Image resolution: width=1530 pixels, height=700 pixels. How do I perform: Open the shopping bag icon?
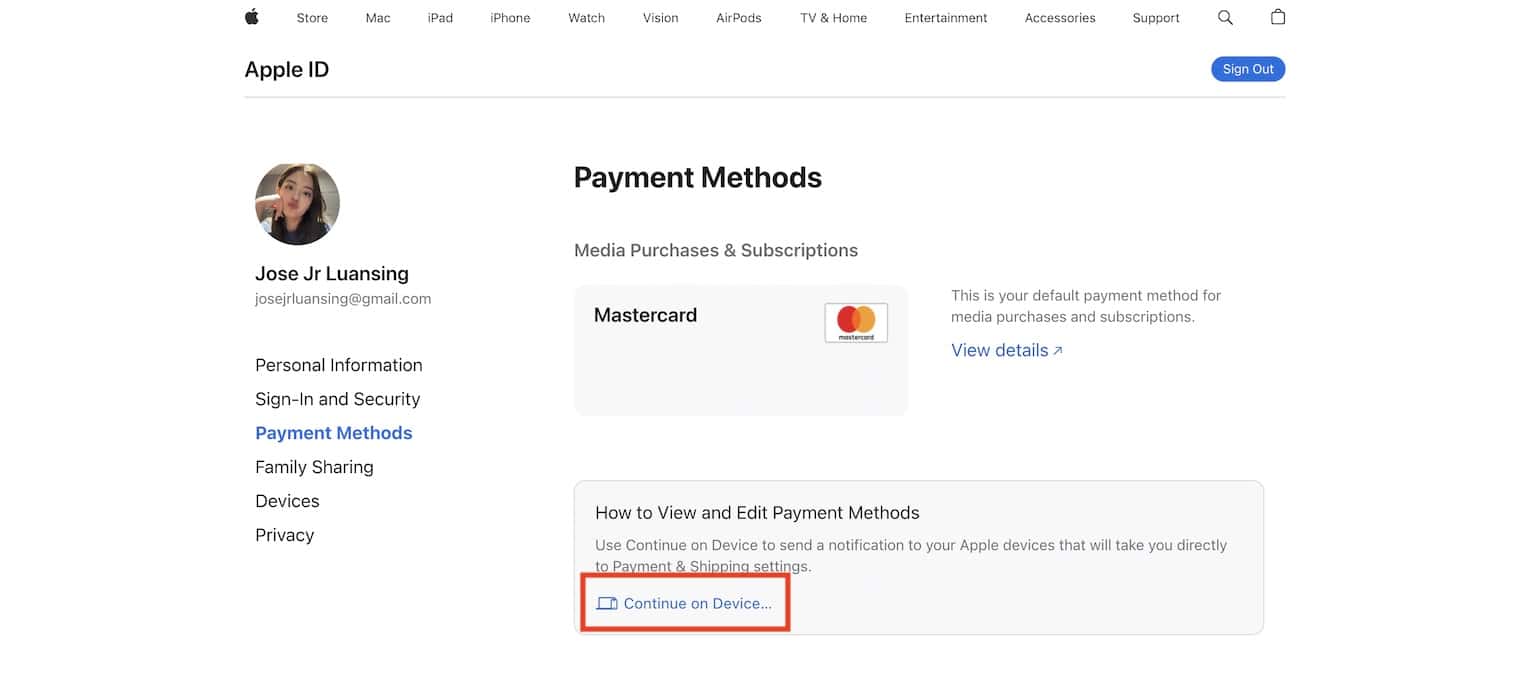pyautogui.click(x=1278, y=17)
